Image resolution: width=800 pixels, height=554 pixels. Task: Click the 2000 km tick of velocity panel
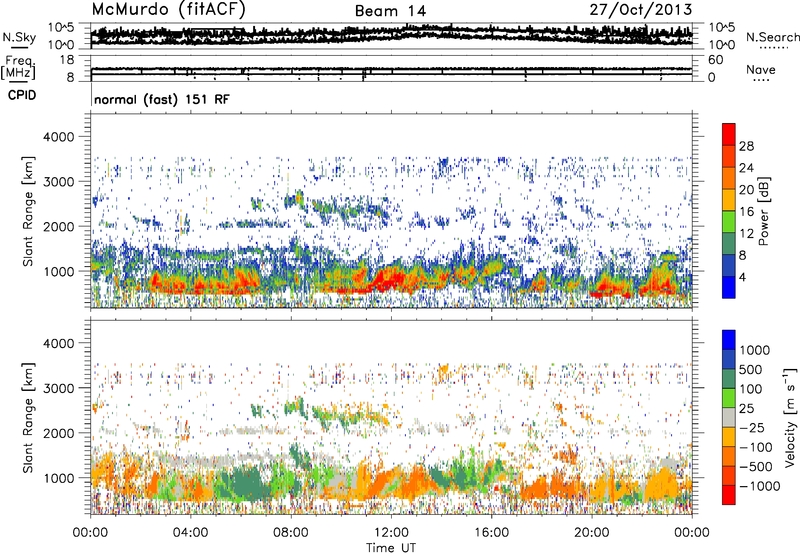(x=58, y=433)
